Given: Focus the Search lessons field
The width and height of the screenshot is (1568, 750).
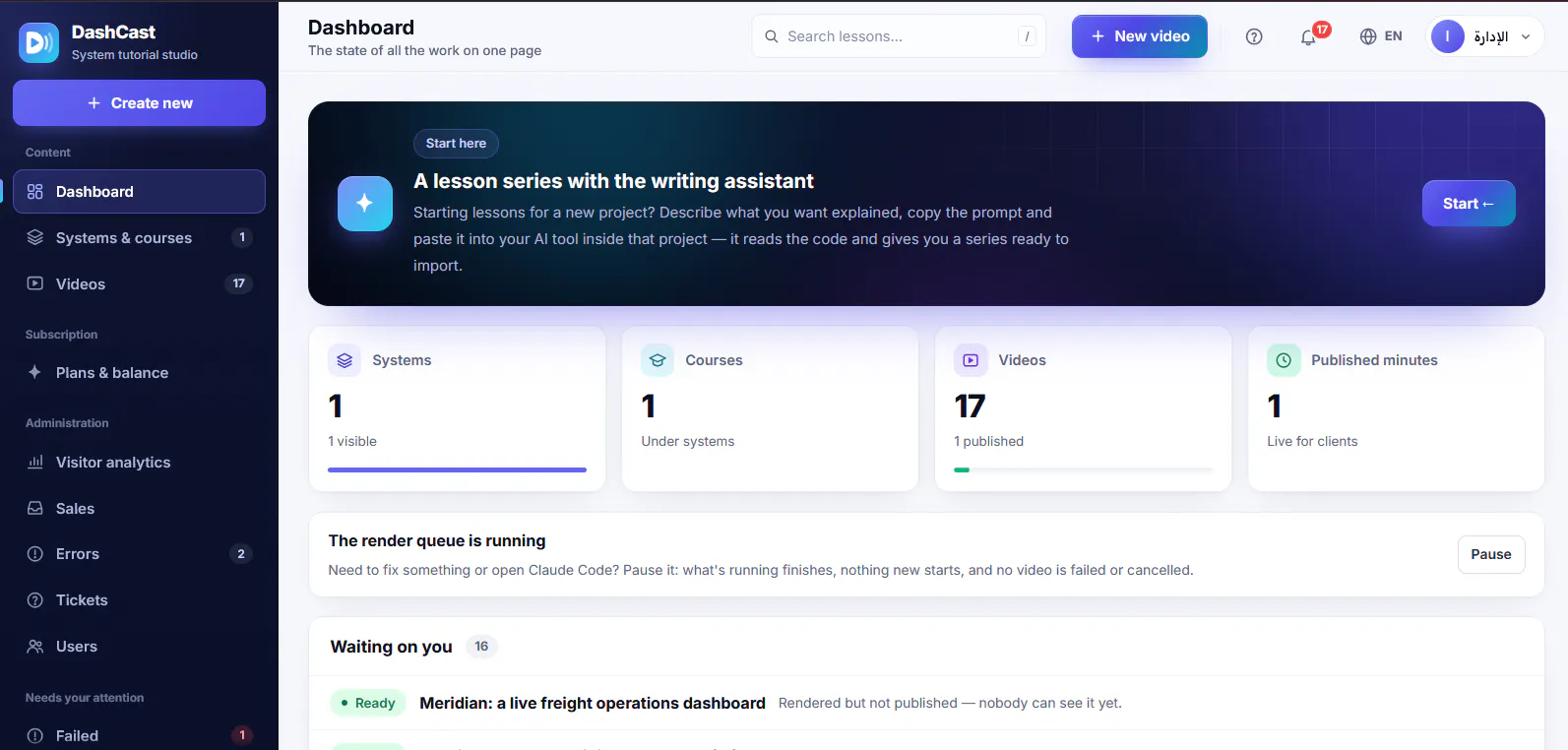Looking at the screenshot, I should point(898,36).
